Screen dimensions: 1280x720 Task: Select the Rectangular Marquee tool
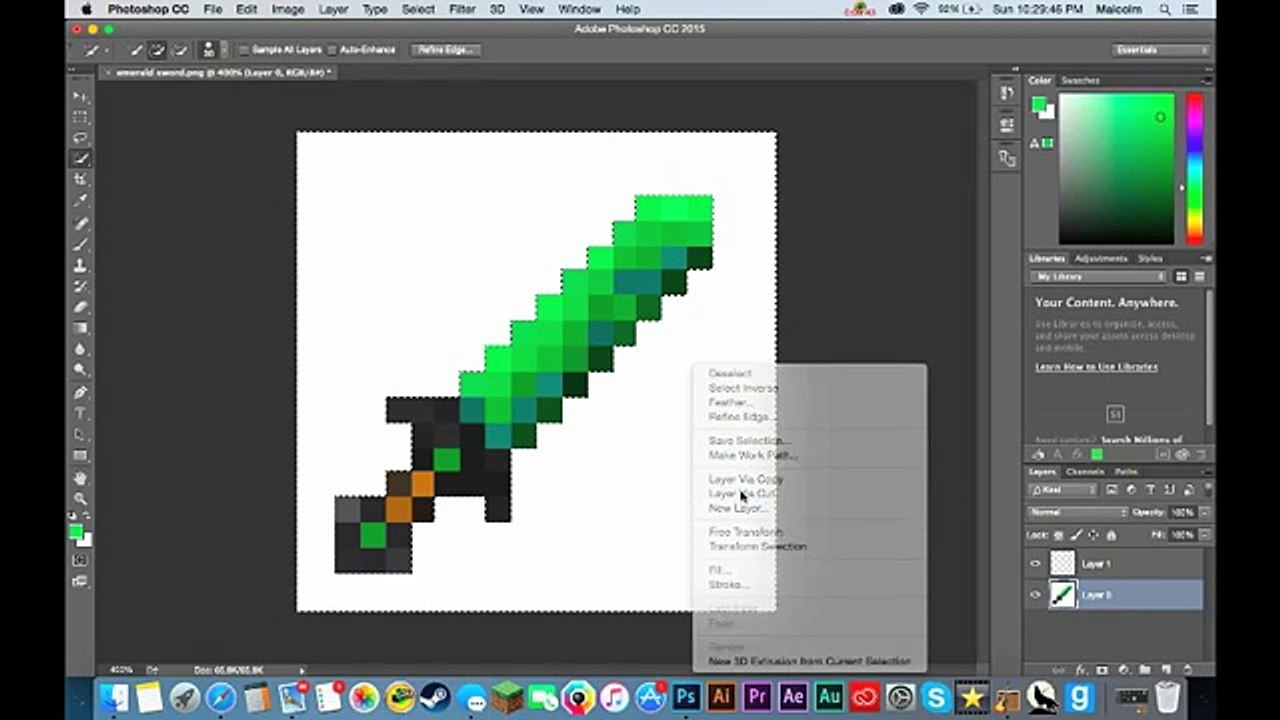click(81, 117)
